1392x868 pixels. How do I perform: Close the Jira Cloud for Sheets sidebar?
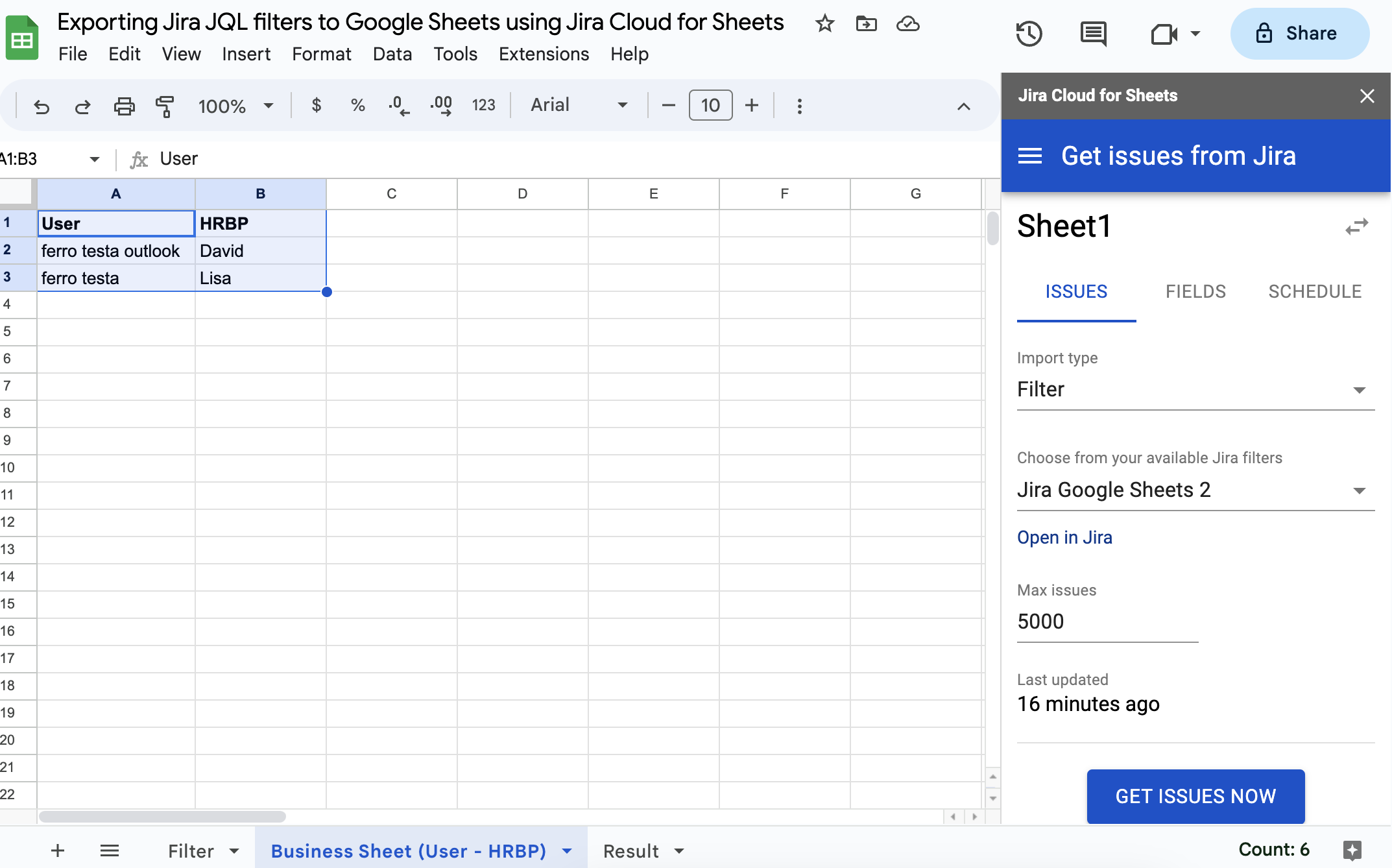pyautogui.click(x=1367, y=96)
